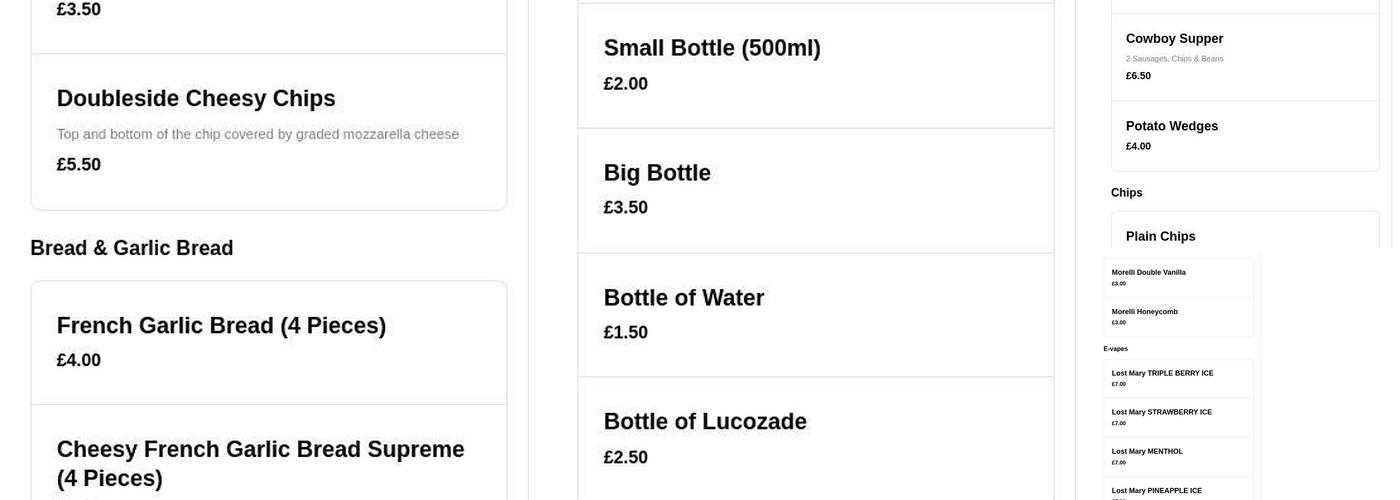Pick the Morelli Honeycomb item
The height and width of the screenshot is (500, 1400).
(1178, 316)
